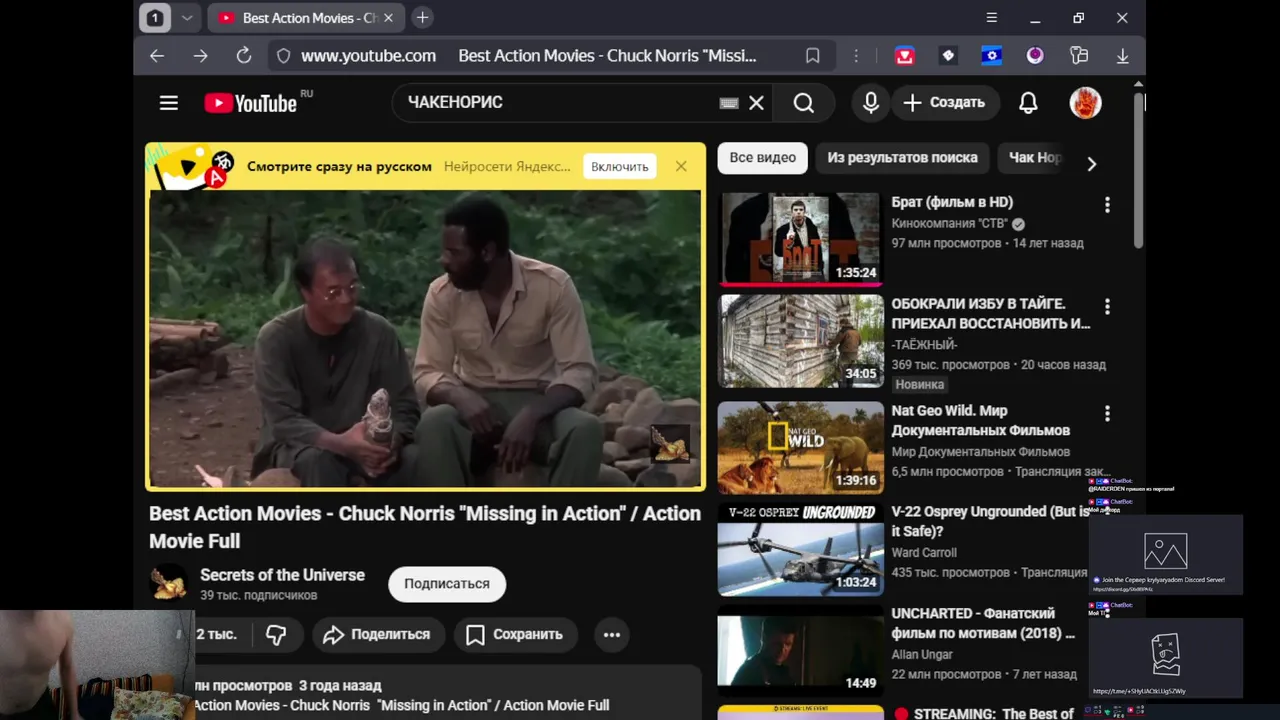Open the on-screen keyboard in search box
This screenshot has height=720, width=1280.
[729, 103]
